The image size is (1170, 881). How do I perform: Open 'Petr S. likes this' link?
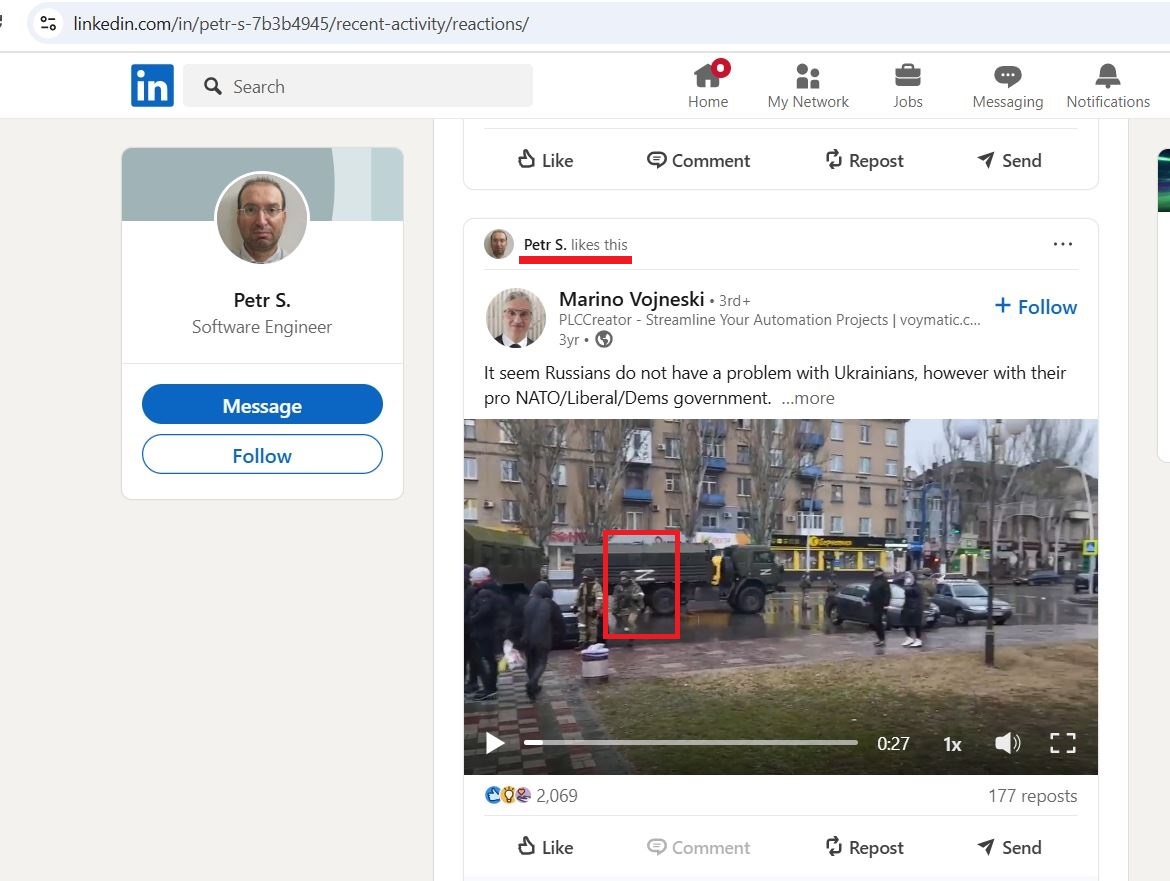[x=575, y=245]
